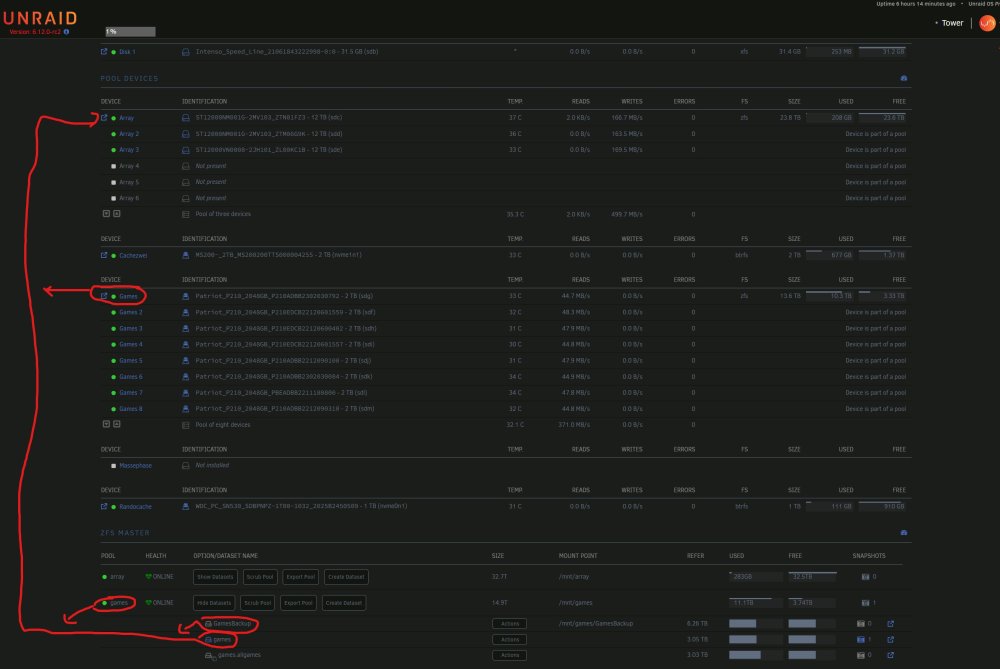This screenshot has width=1000, height=669.
Task: Open the Randocache device link
Action: (x=136, y=506)
